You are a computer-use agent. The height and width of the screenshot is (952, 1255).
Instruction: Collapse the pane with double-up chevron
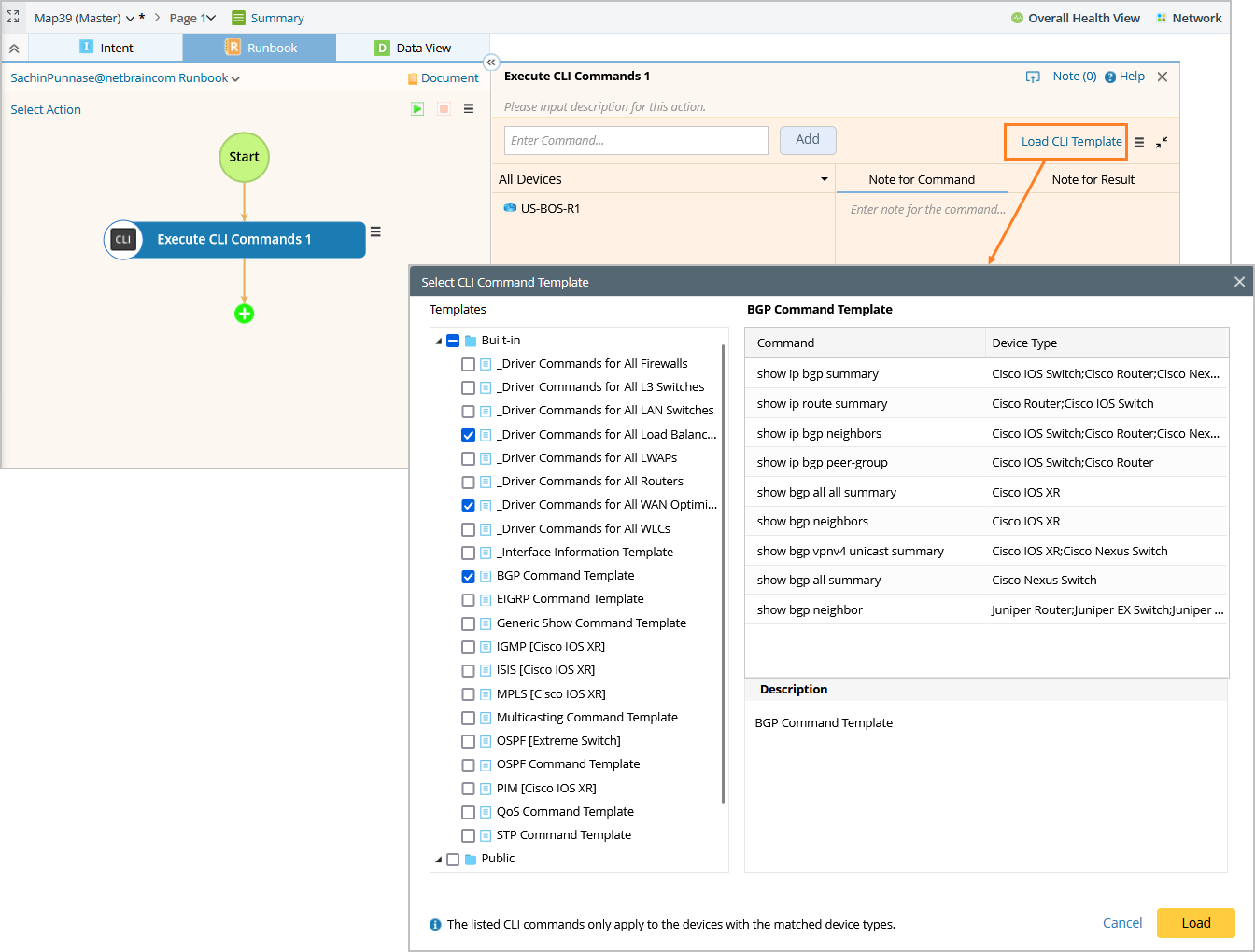pos(14,48)
